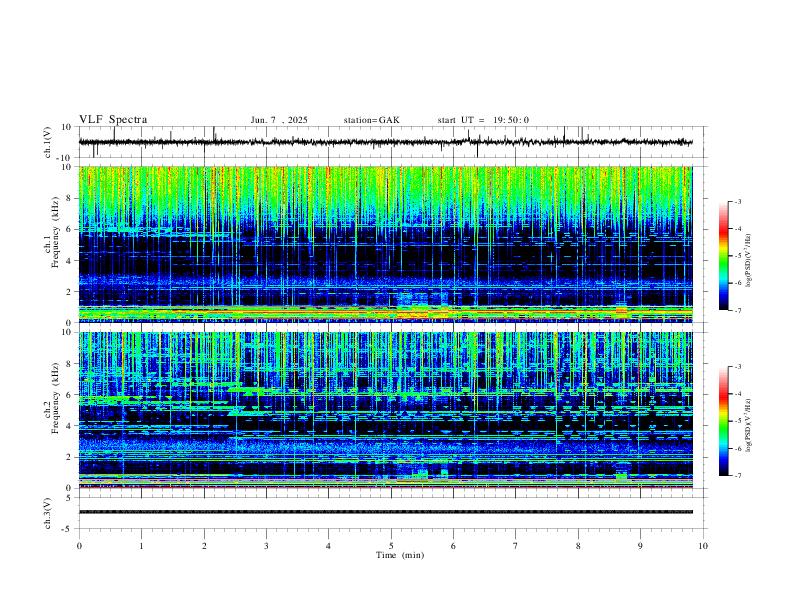Click the '-3' label on ch.1 color bar

pyautogui.click(x=737, y=201)
